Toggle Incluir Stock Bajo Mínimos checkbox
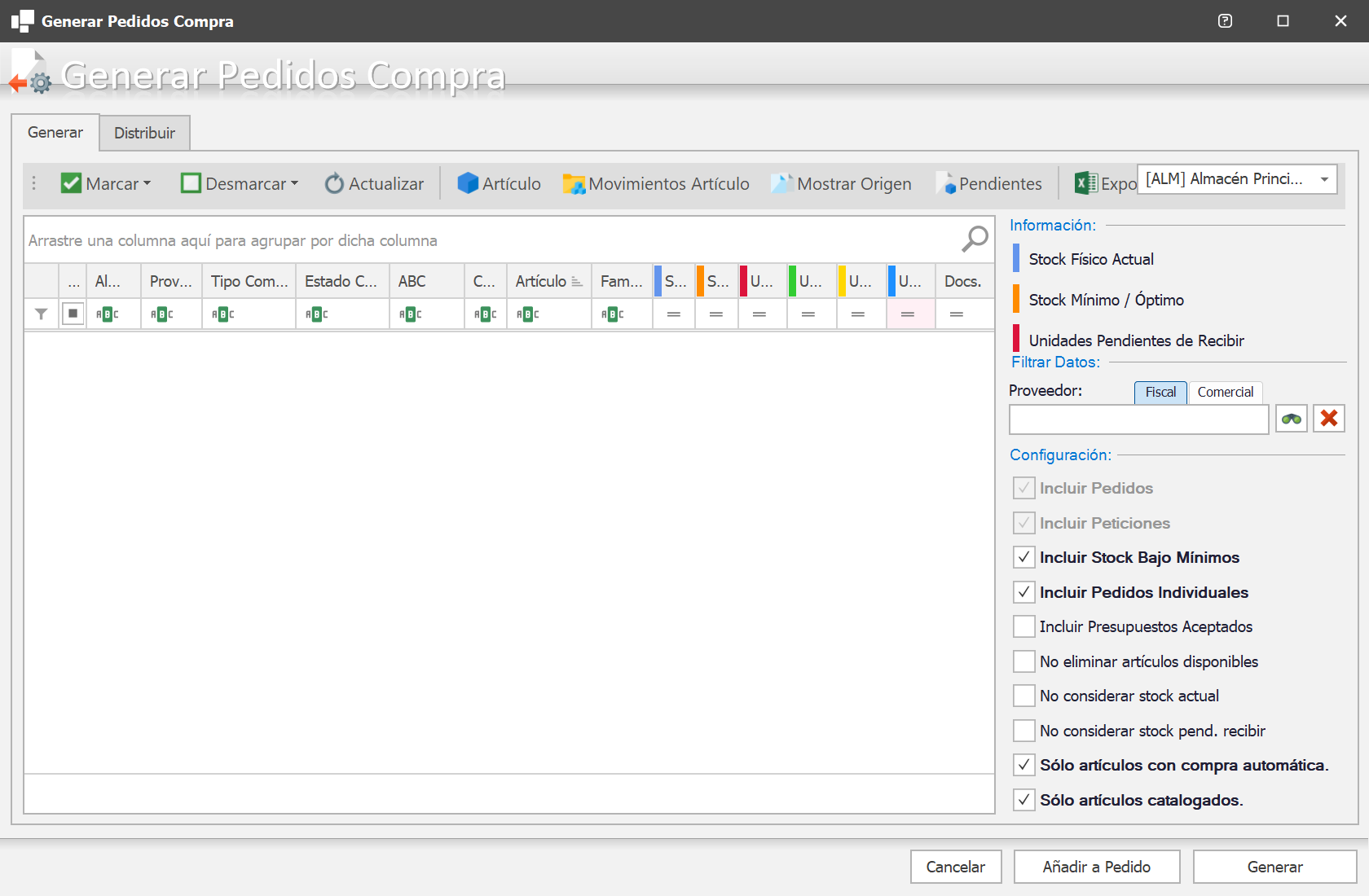The image size is (1369, 896). (x=1024, y=557)
